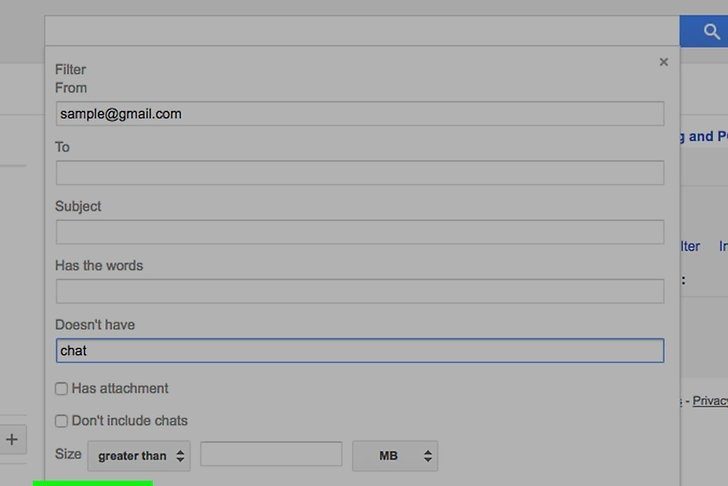Click the Doesn't have field containing chat
Viewport: 728px width, 486px height.
359,351
